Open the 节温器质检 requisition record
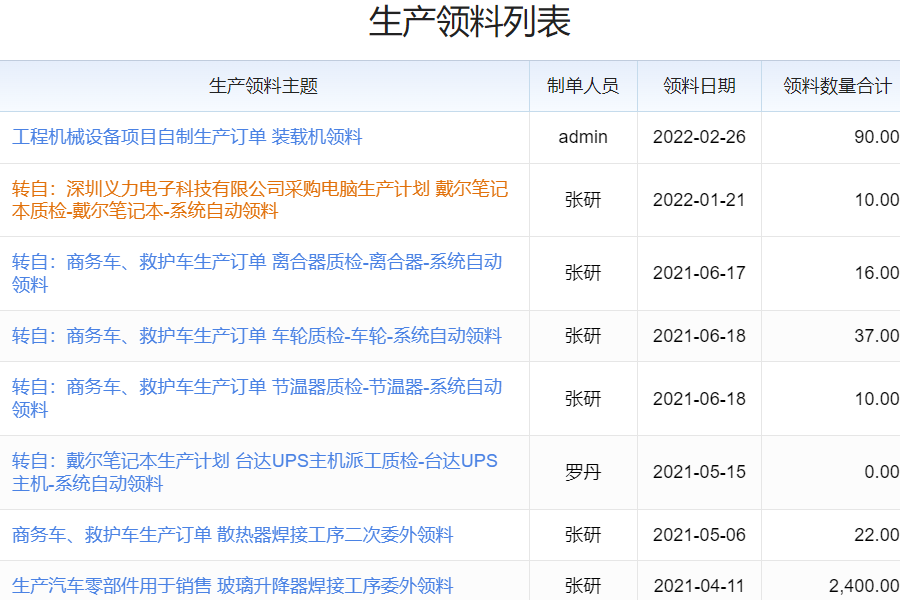Image resolution: width=900 pixels, height=600 pixels. click(257, 398)
